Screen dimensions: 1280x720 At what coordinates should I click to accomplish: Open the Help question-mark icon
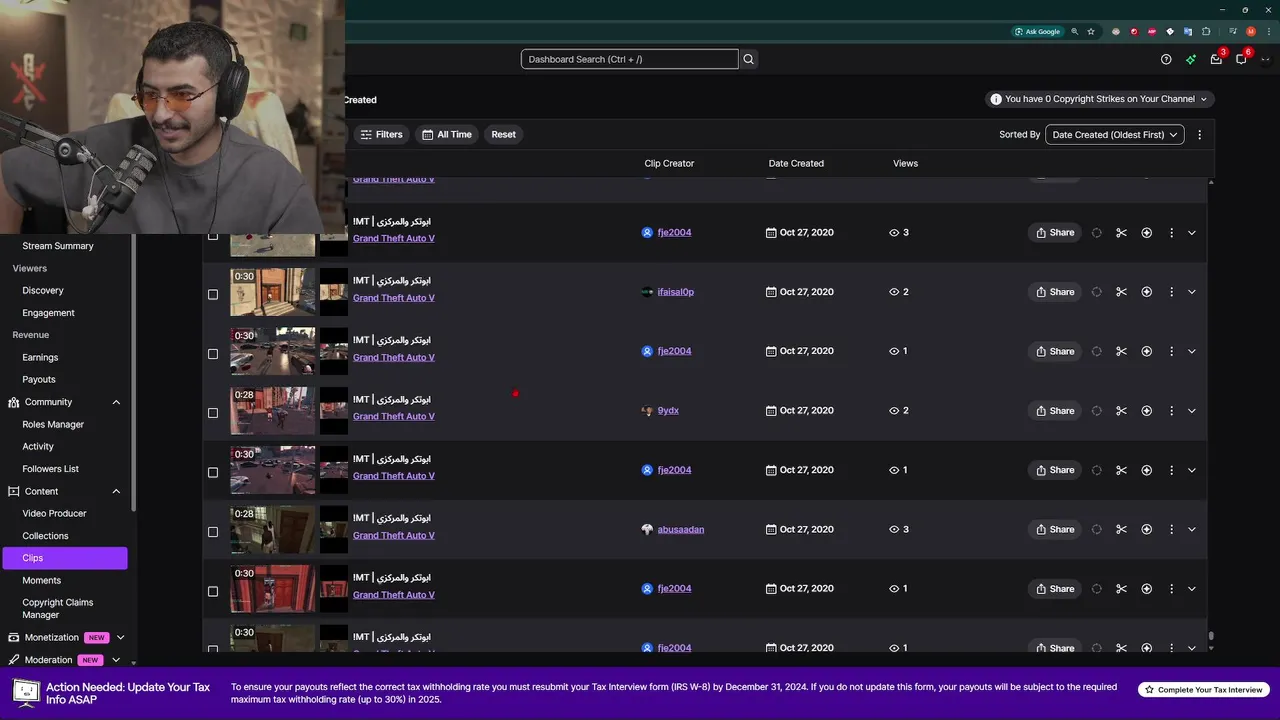1166,59
